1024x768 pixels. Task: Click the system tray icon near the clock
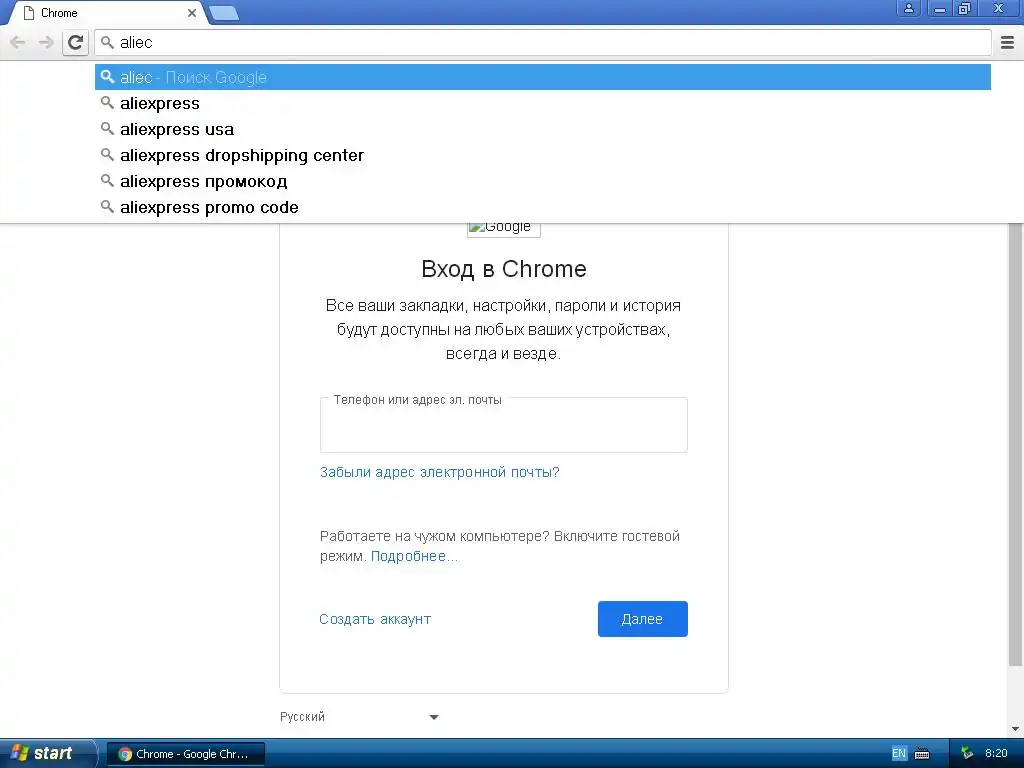(967, 754)
